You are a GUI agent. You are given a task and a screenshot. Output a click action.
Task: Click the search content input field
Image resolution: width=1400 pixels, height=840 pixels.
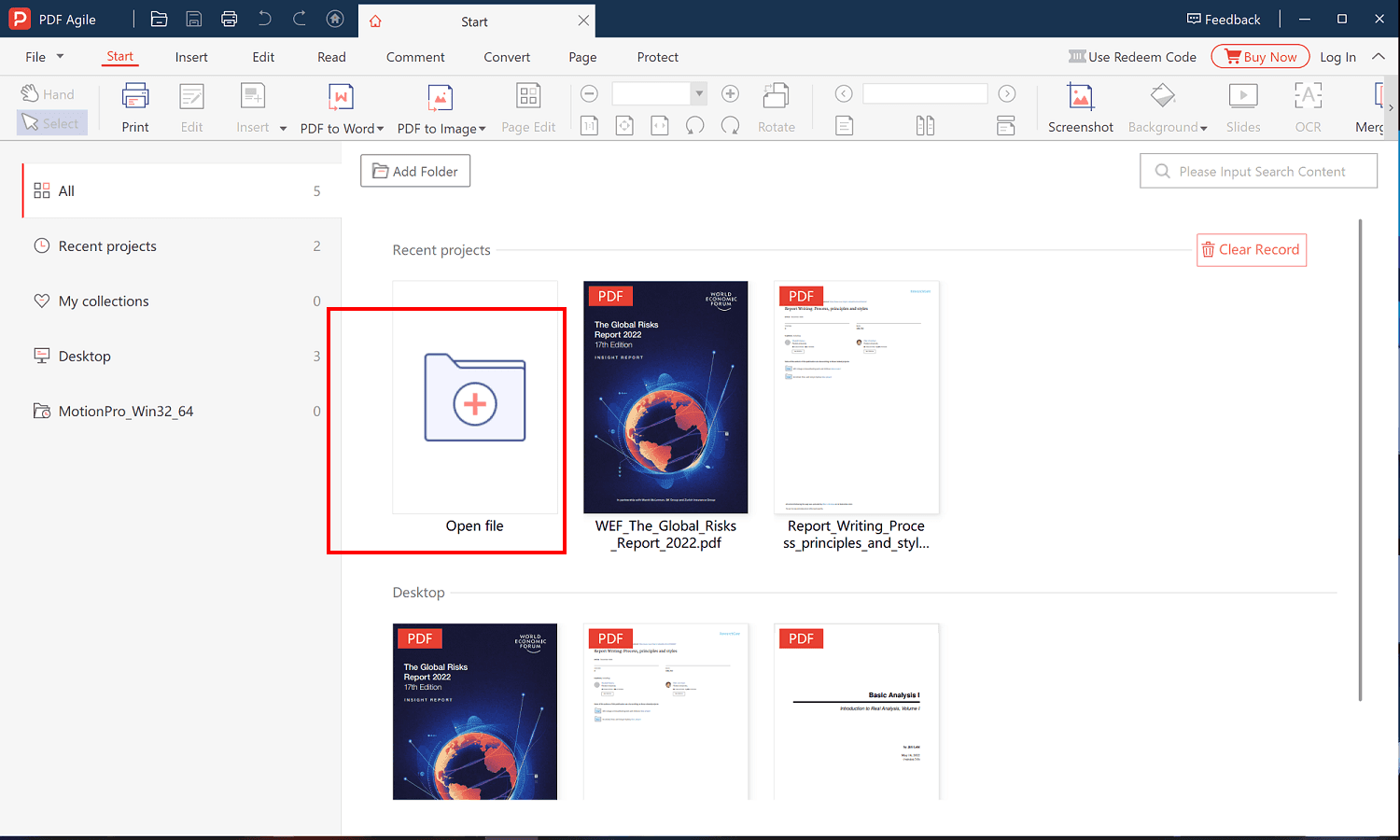tap(1258, 171)
